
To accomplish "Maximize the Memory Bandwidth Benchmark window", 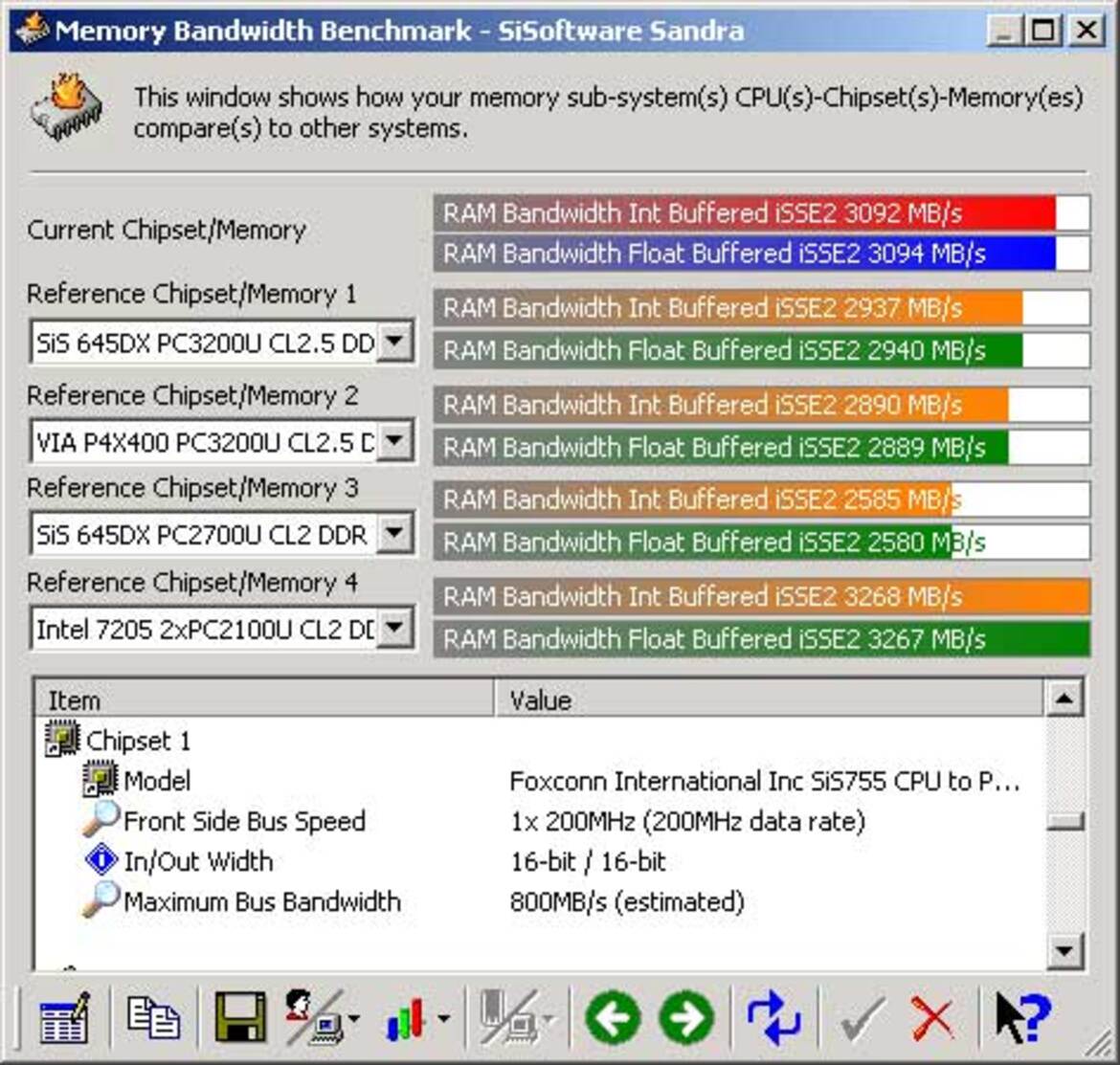I will click(x=1042, y=30).
